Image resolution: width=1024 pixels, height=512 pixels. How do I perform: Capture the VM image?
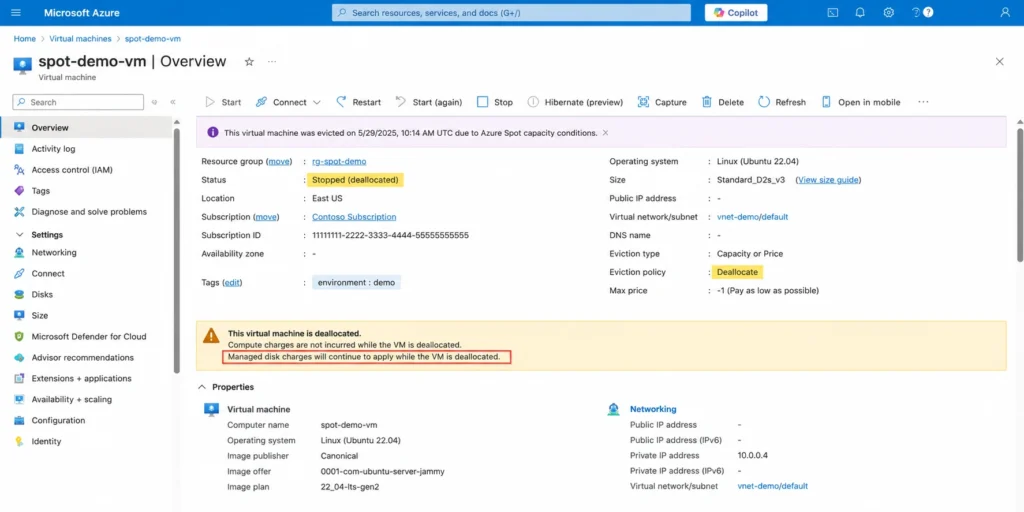[x=662, y=102]
